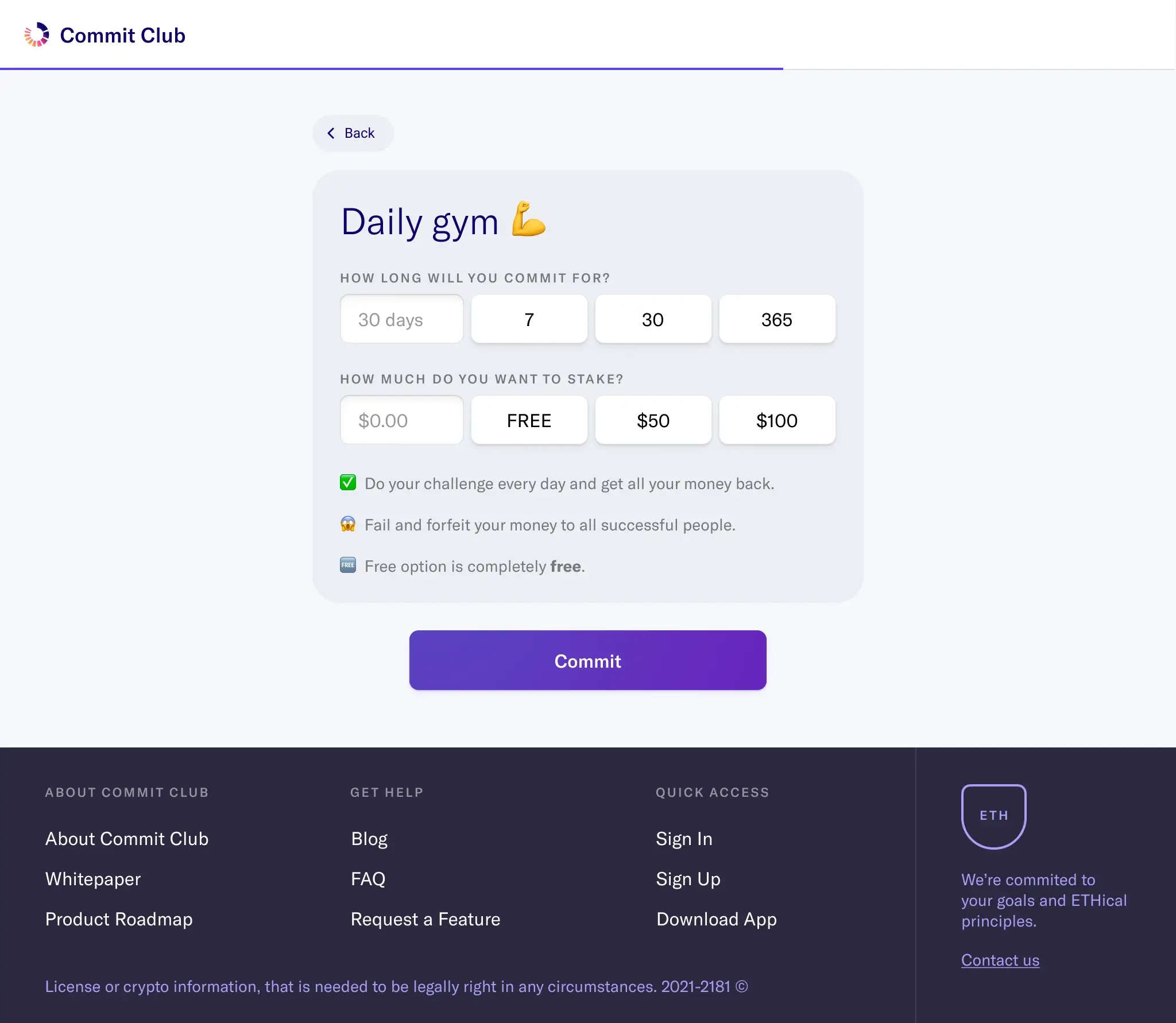
Task: Open the About Commit Club page
Action: pyautogui.click(x=126, y=838)
